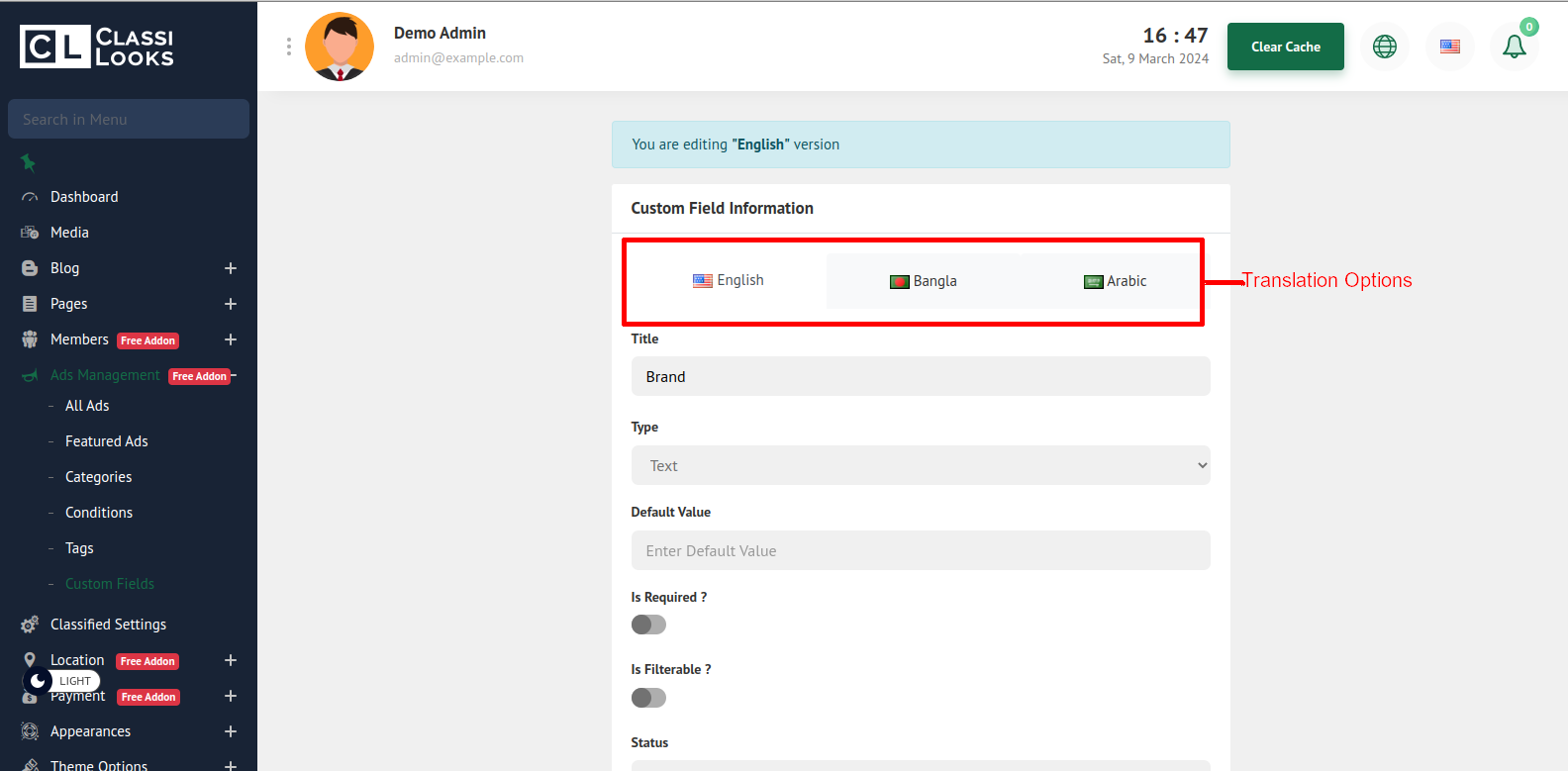This screenshot has width=1568, height=771.
Task: Select the Arabic translation tab
Action: coord(1115,281)
